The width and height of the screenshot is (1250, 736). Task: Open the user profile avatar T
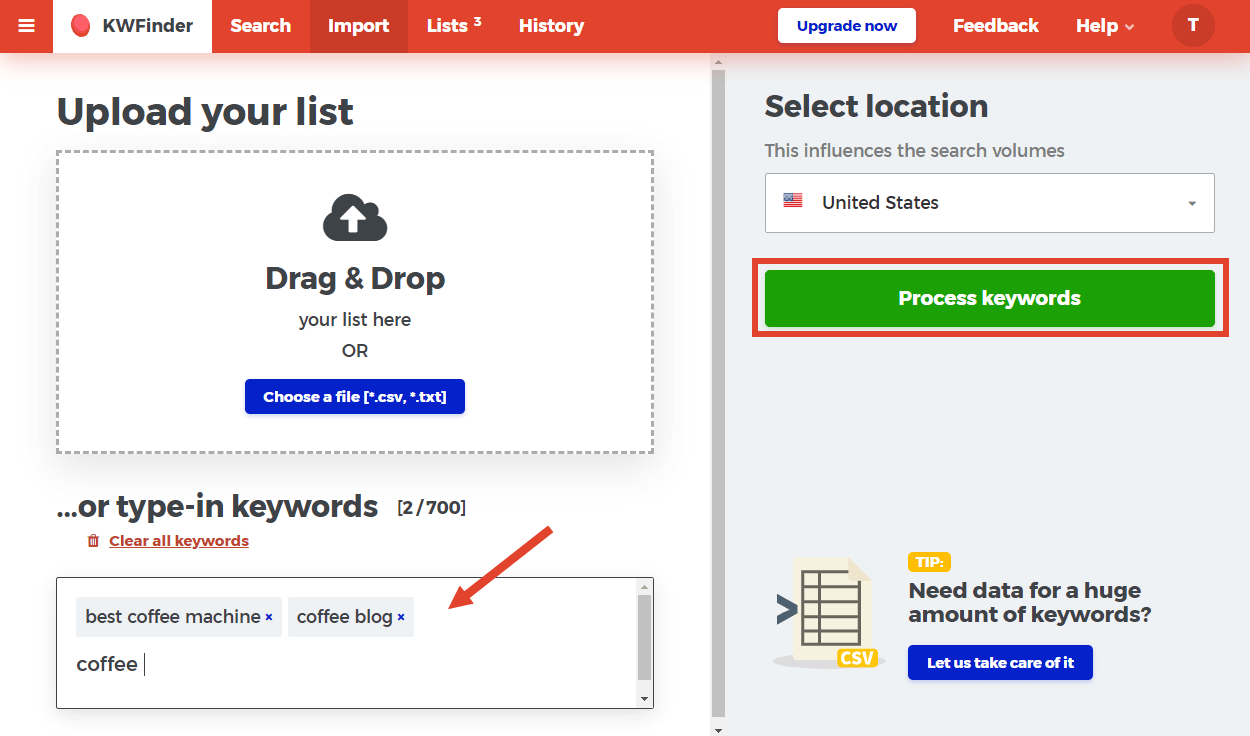pyautogui.click(x=1193, y=26)
